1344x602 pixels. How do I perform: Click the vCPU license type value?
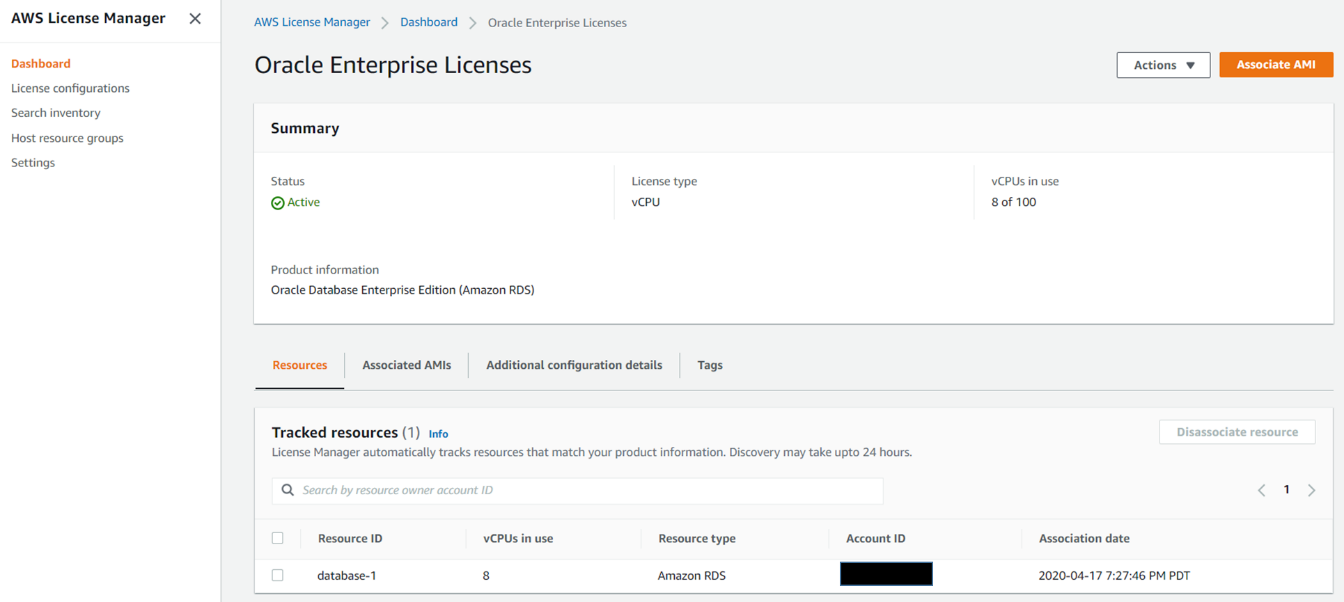(x=646, y=202)
